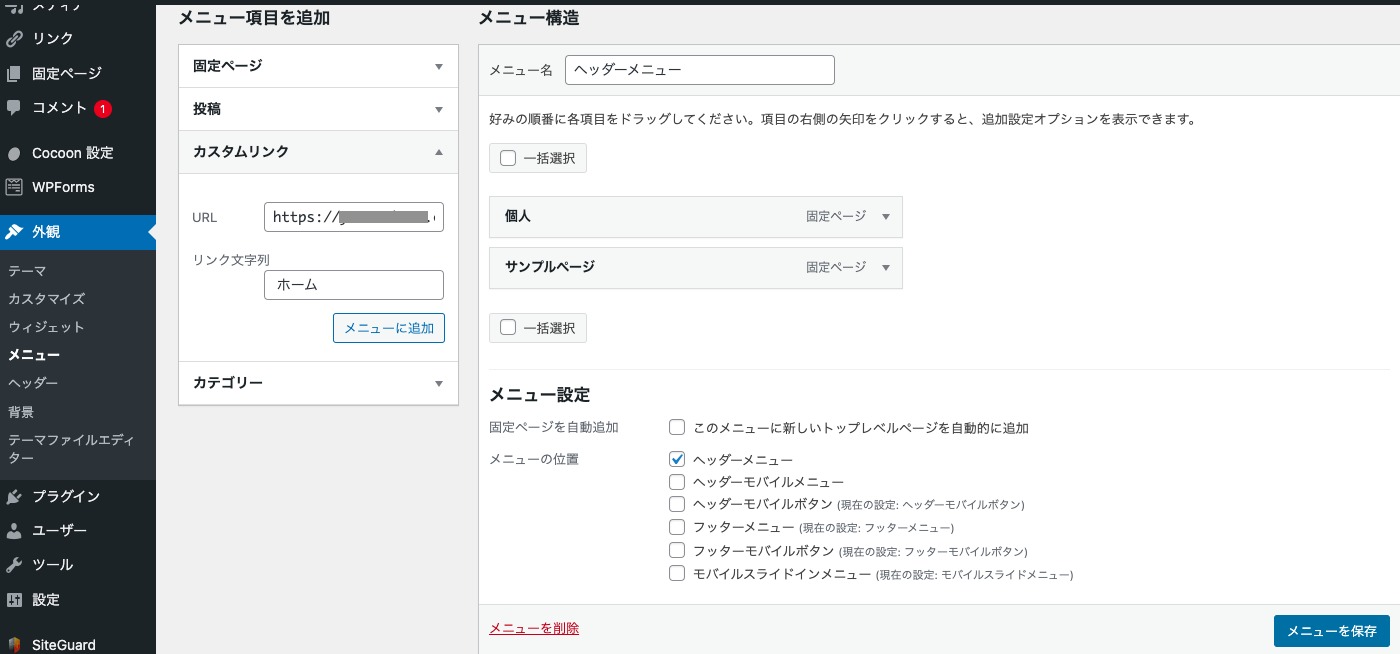Expand the 個人 menu item arrow
Image resolution: width=1400 pixels, height=654 pixels.
(x=885, y=216)
